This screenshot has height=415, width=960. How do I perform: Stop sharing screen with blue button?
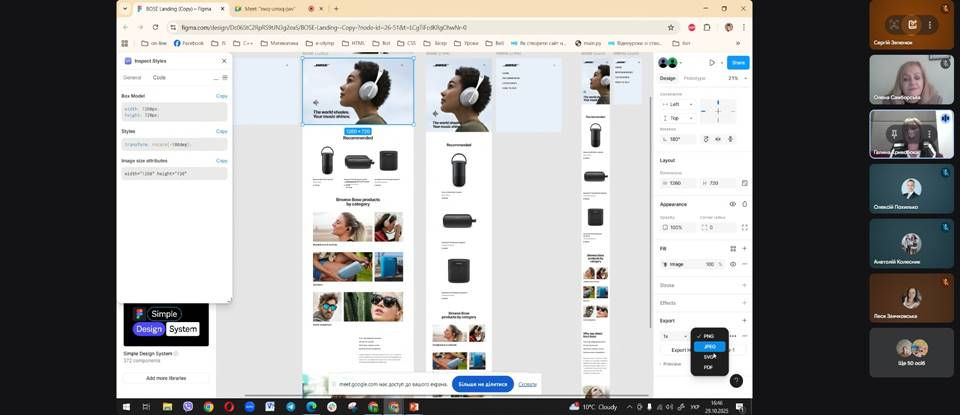click(482, 384)
